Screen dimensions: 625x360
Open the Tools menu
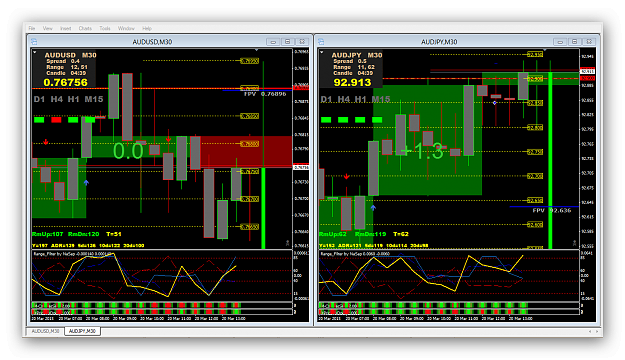click(x=105, y=28)
